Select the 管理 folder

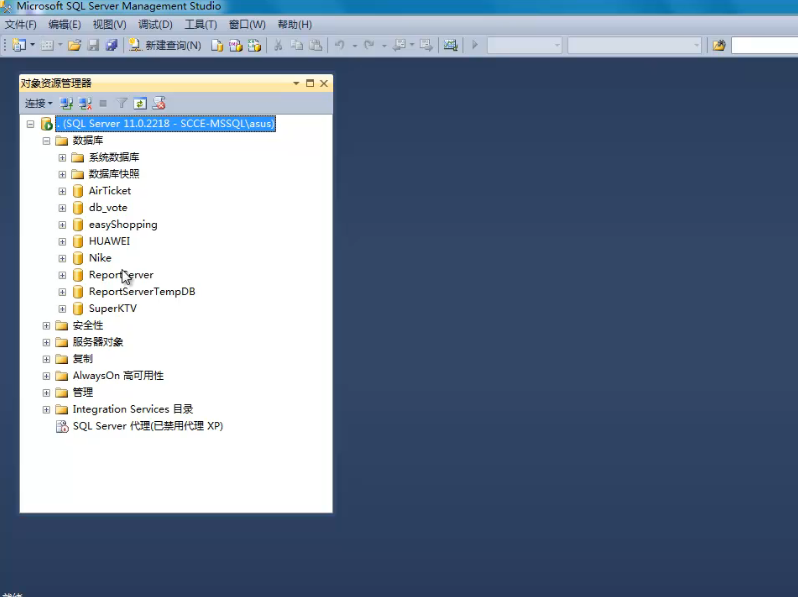82,392
